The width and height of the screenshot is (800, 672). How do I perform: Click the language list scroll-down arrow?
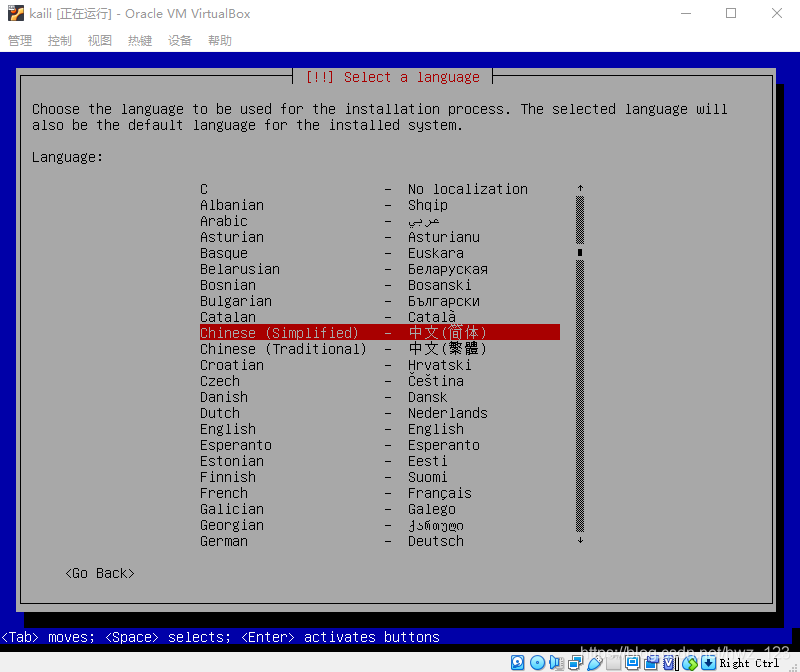(x=580, y=540)
